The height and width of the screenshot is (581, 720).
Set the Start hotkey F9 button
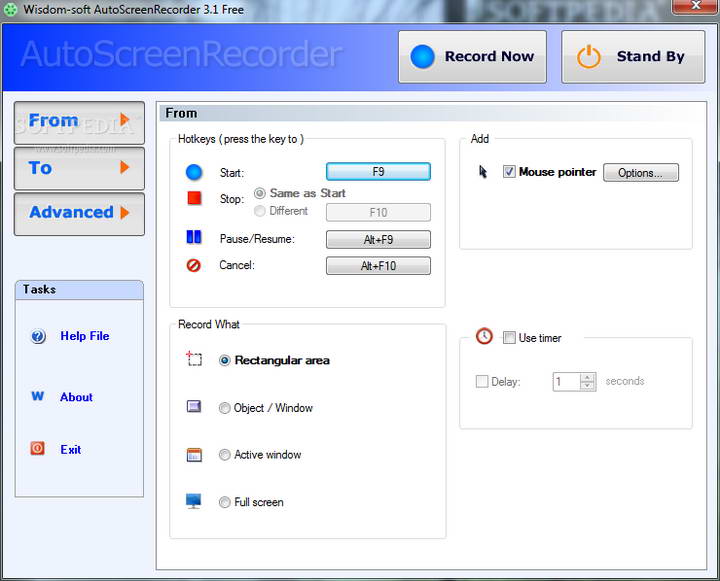[378, 171]
